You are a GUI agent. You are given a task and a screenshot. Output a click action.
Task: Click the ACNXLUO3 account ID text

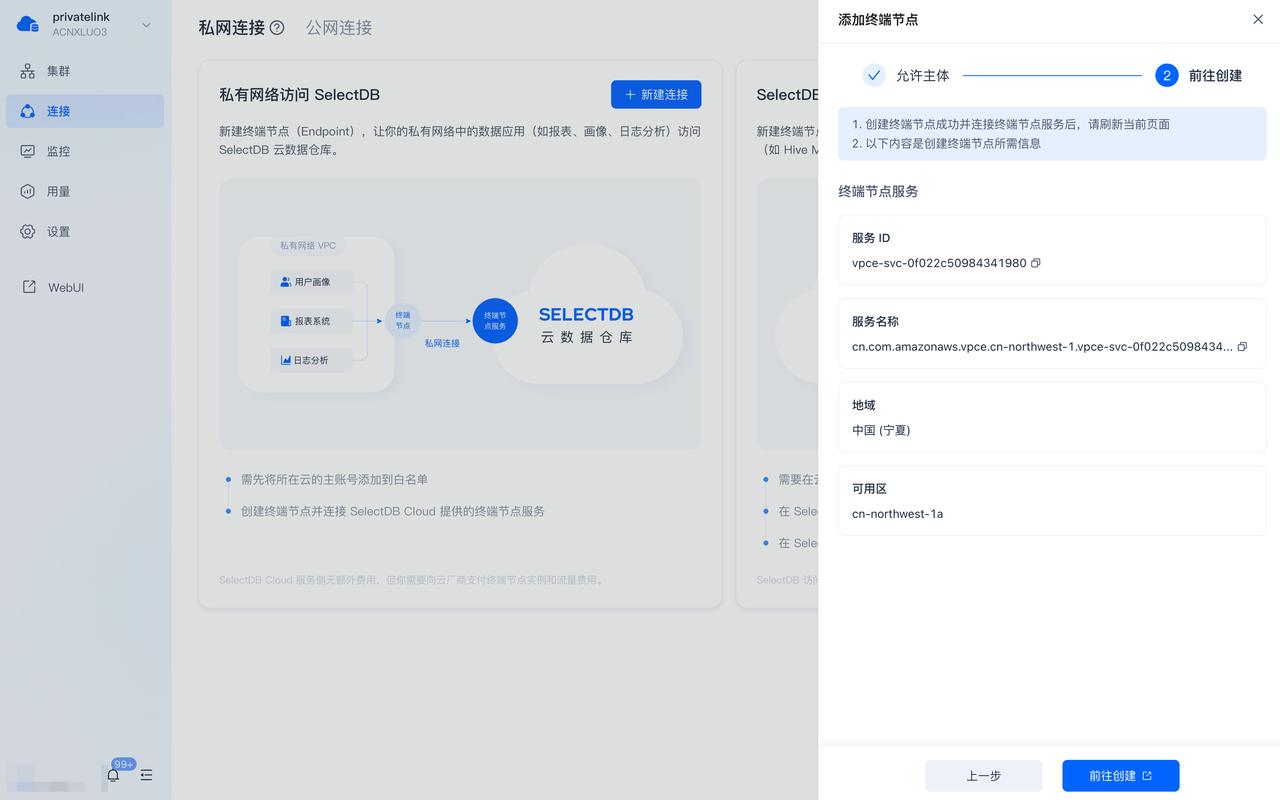[80, 33]
